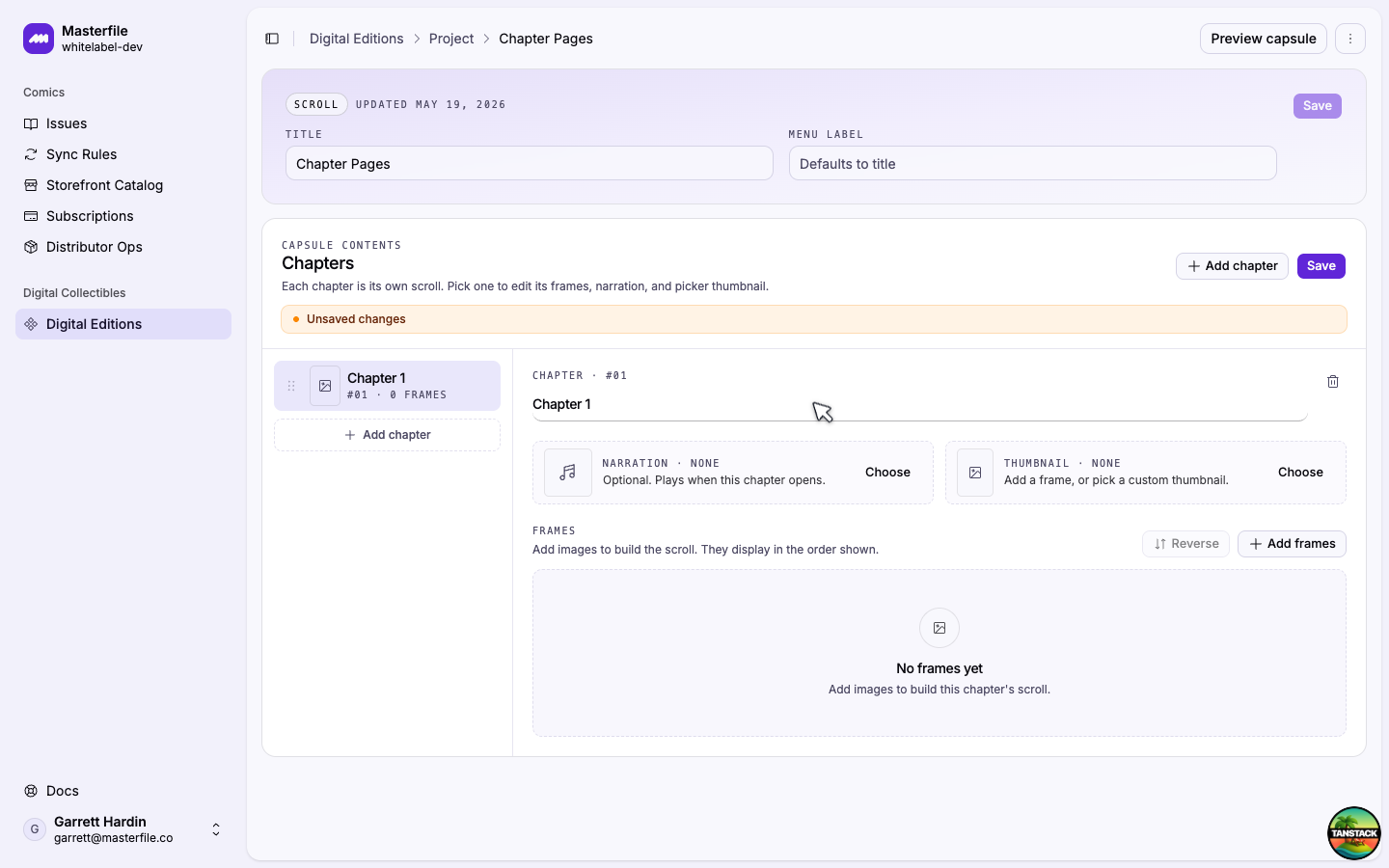Viewport: 1389px width, 868px height.
Task: Expand the account switcher chevrons
Action: tap(216, 829)
